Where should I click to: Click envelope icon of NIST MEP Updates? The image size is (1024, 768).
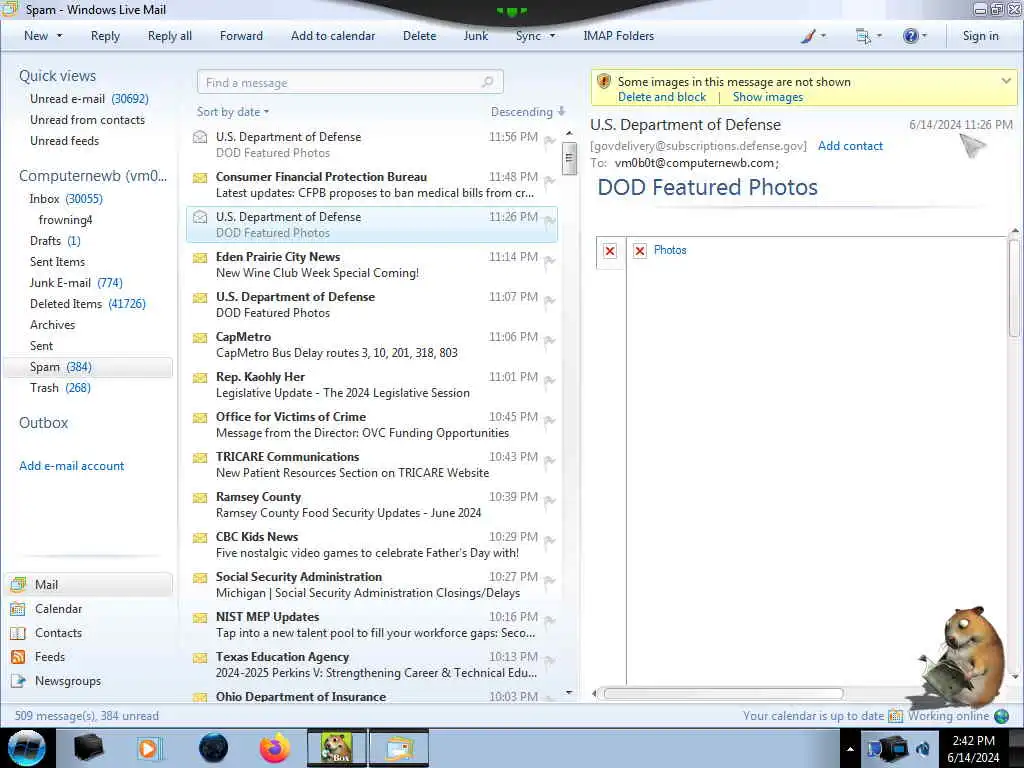pos(200,617)
